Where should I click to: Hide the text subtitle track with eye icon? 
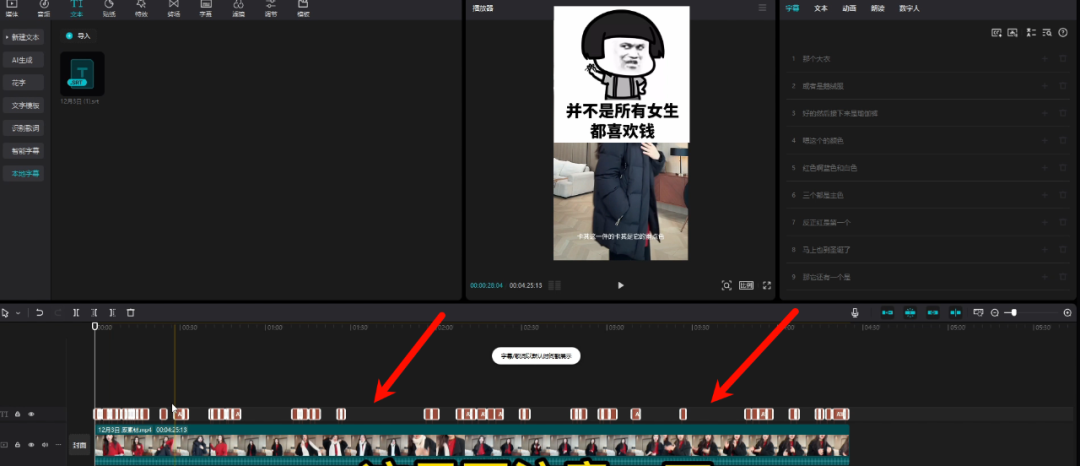31,414
